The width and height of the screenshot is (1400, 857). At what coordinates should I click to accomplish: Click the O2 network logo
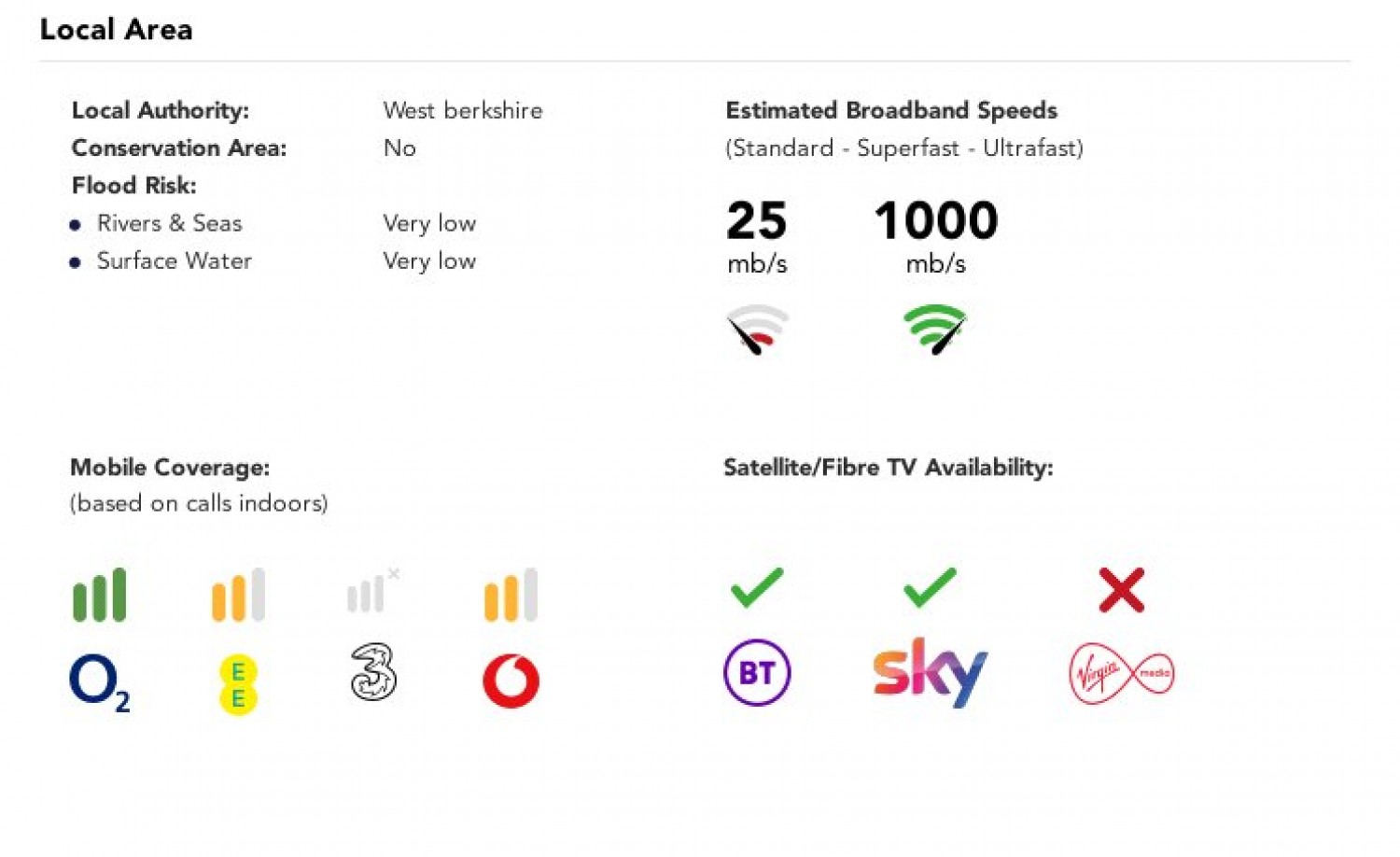coord(99,681)
